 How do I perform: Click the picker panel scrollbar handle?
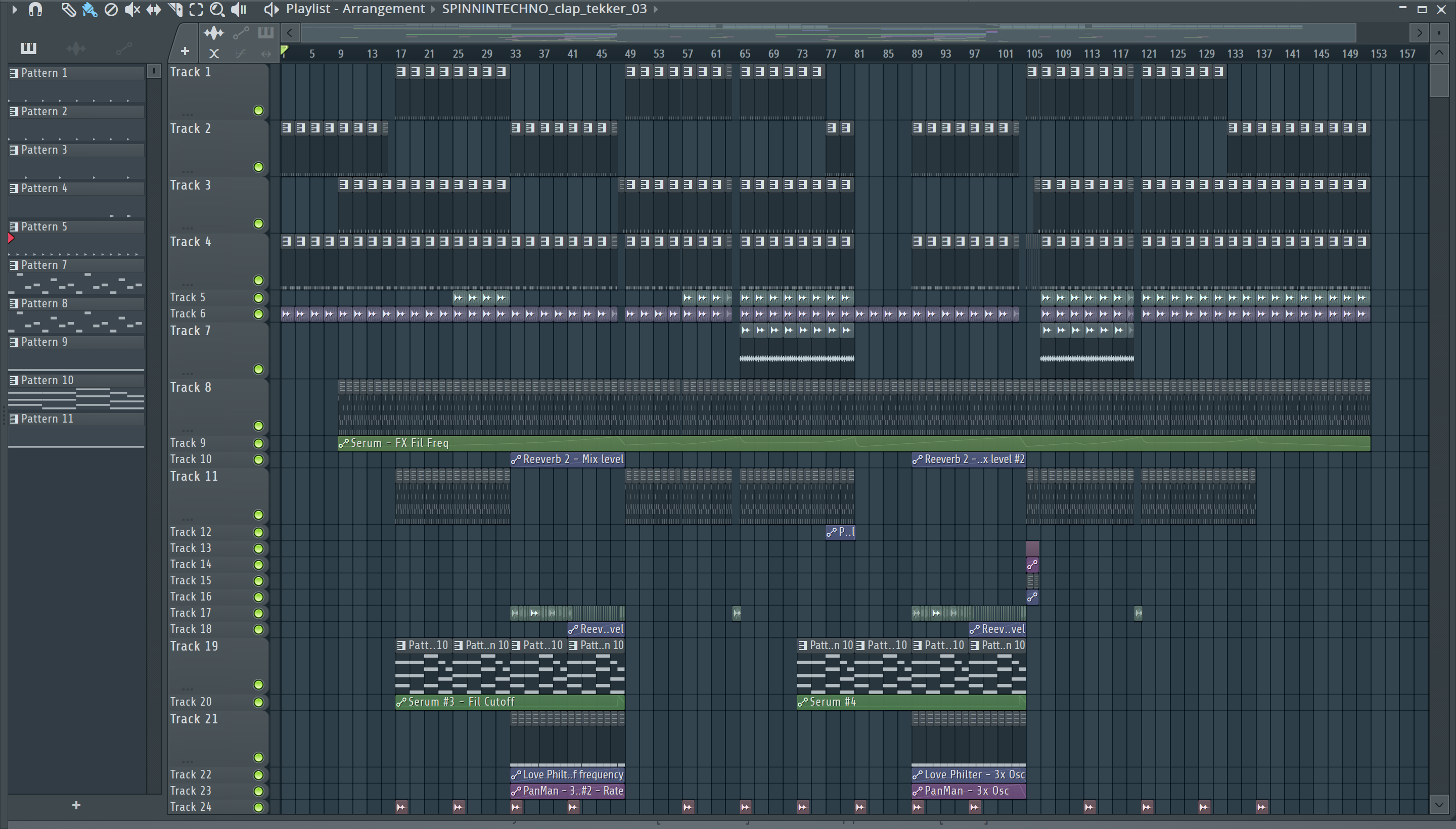coord(154,71)
